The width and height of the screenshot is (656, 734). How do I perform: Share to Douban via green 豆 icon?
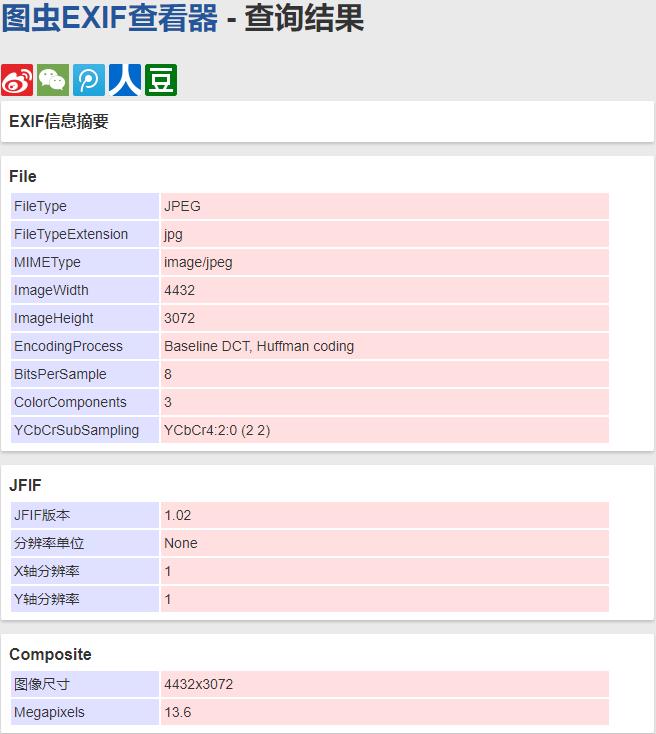click(x=161, y=80)
